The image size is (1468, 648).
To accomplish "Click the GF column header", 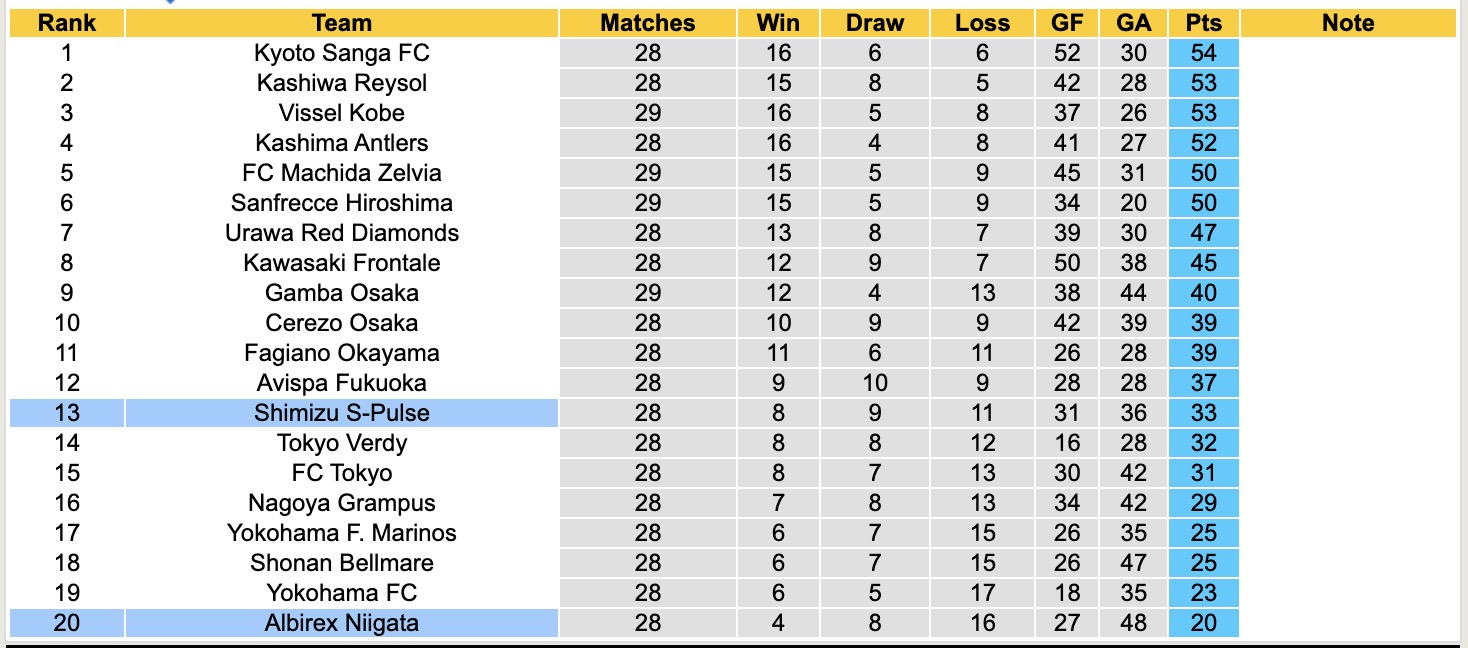I will point(1066,23).
